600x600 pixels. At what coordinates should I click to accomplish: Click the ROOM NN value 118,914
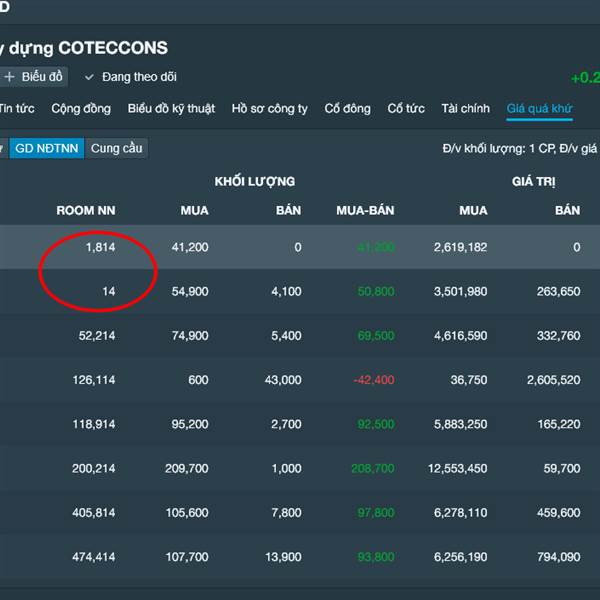[94, 424]
